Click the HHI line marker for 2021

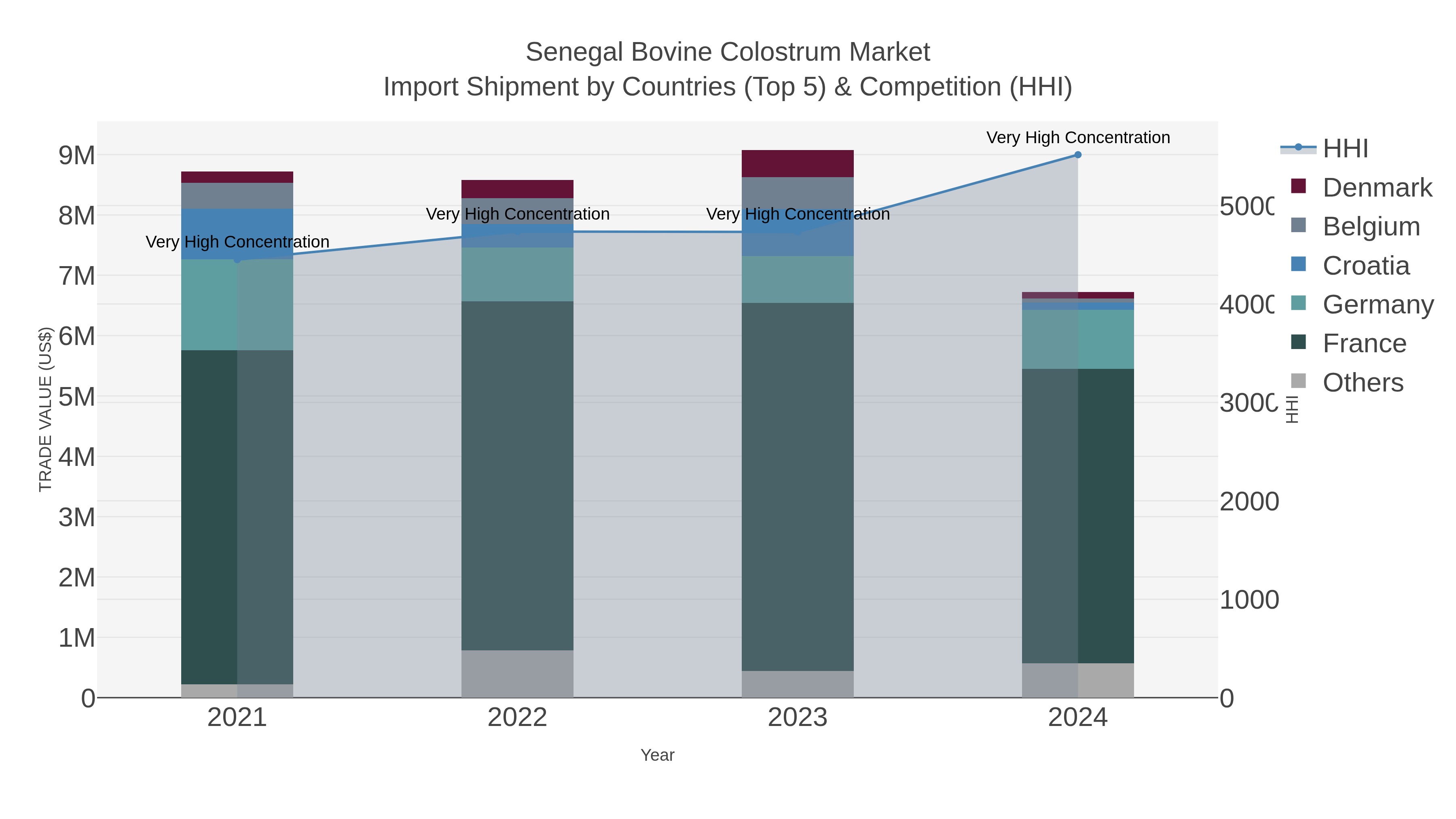click(x=237, y=259)
